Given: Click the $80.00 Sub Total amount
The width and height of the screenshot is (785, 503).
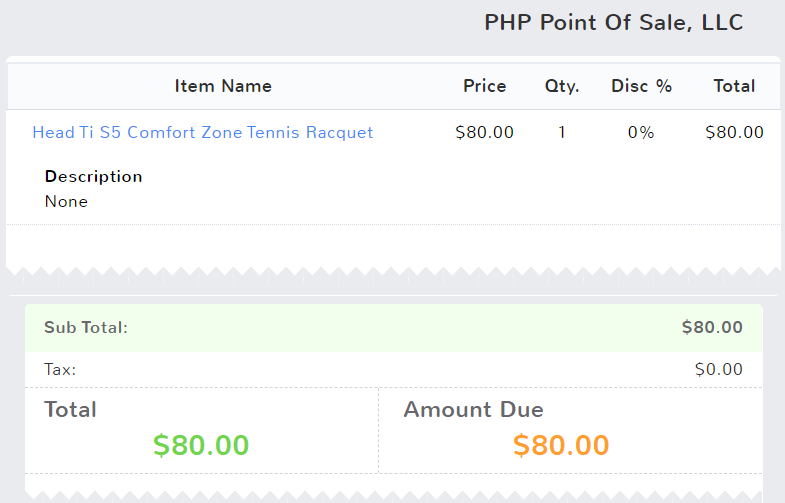Looking at the screenshot, I should (712, 327).
